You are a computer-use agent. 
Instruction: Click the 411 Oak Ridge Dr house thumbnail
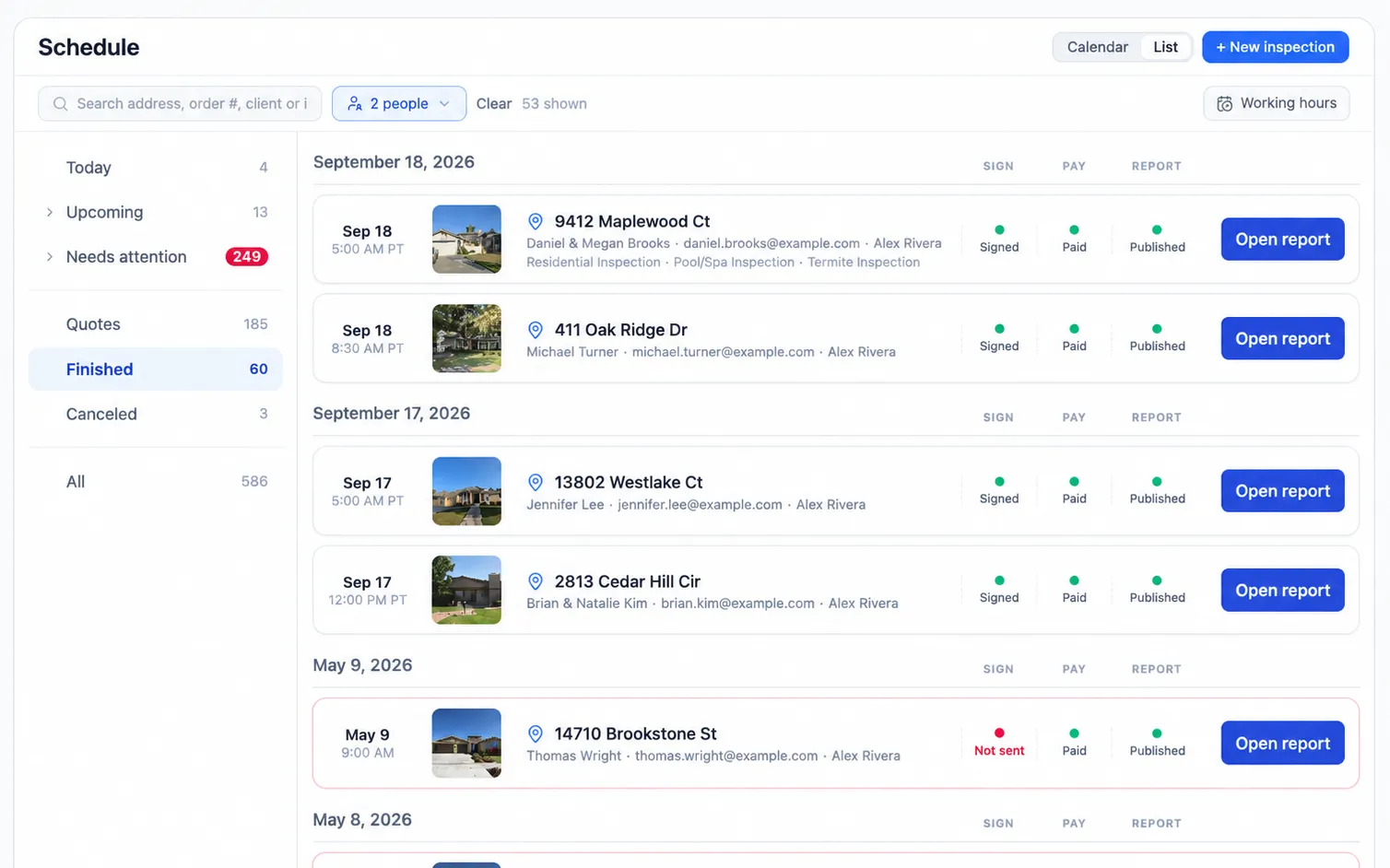(466, 338)
